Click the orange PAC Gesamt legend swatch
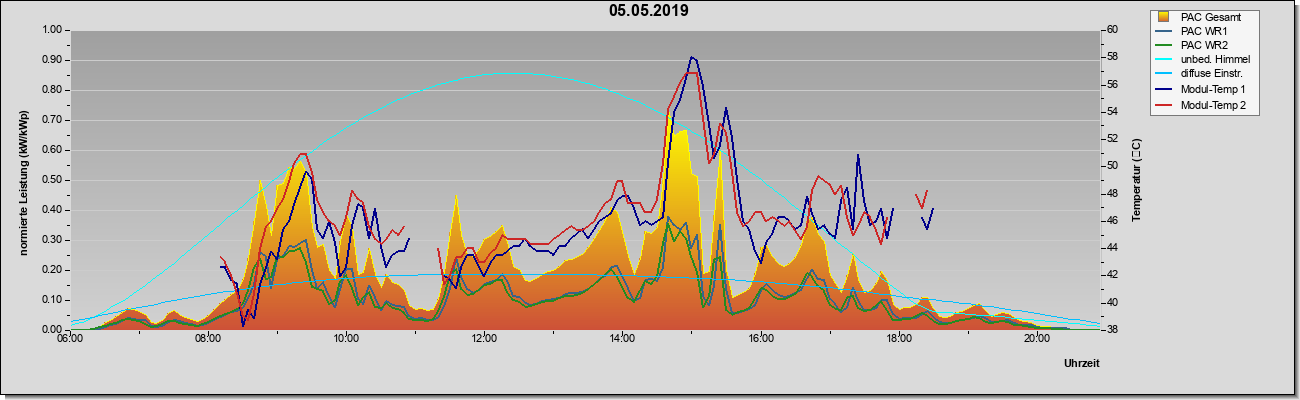Screen dimensions: 1300x400 click(x=1164, y=17)
